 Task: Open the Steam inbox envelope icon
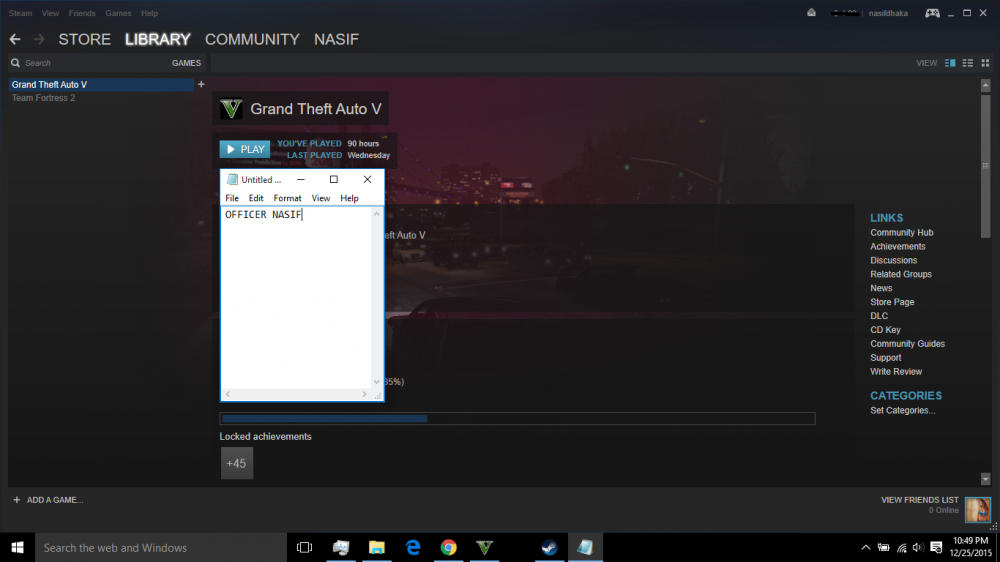pyautogui.click(x=811, y=13)
